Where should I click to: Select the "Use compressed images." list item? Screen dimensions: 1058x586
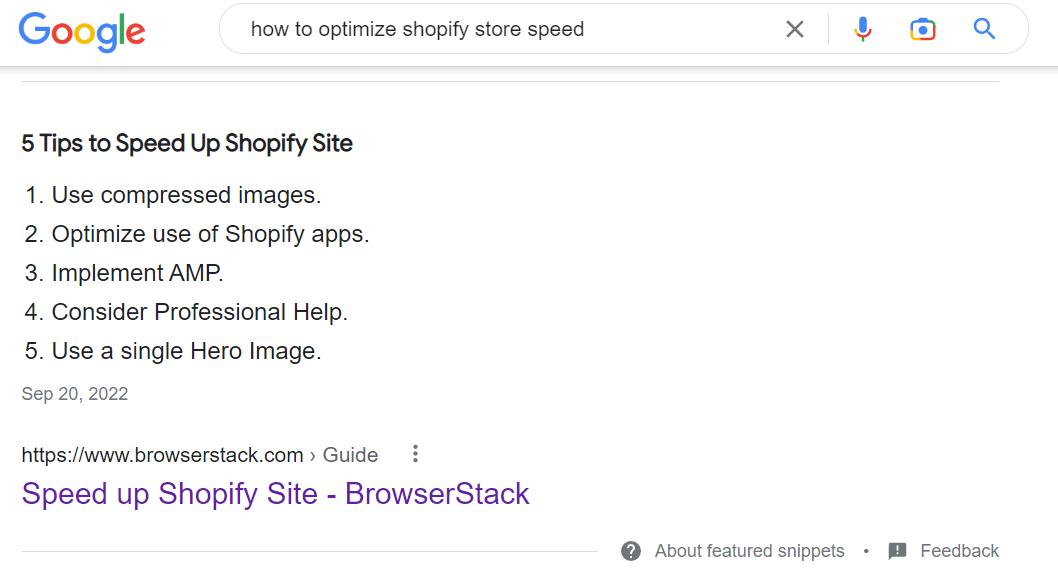point(186,195)
